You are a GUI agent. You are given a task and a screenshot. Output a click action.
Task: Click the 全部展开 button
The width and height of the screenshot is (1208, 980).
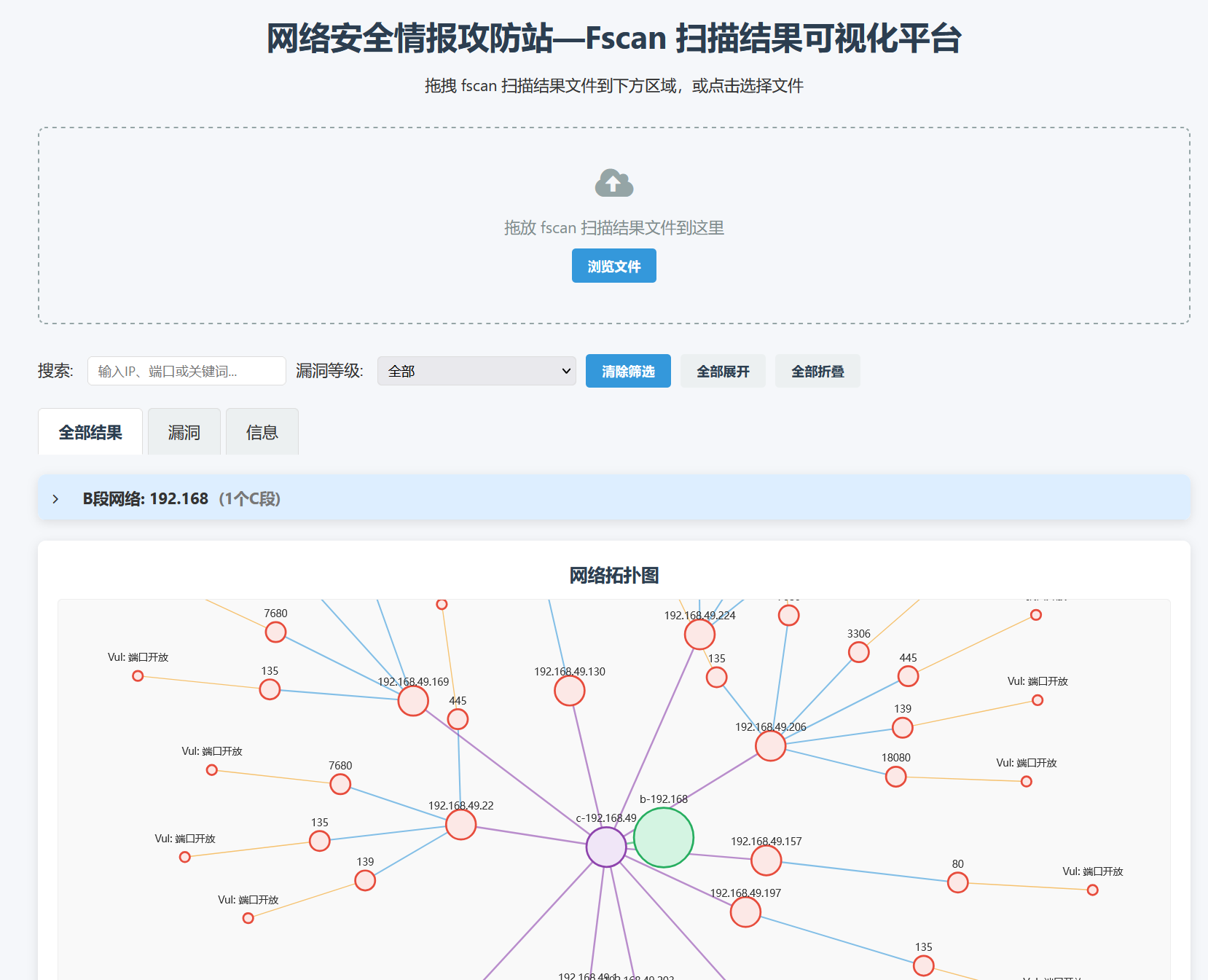click(723, 371)
